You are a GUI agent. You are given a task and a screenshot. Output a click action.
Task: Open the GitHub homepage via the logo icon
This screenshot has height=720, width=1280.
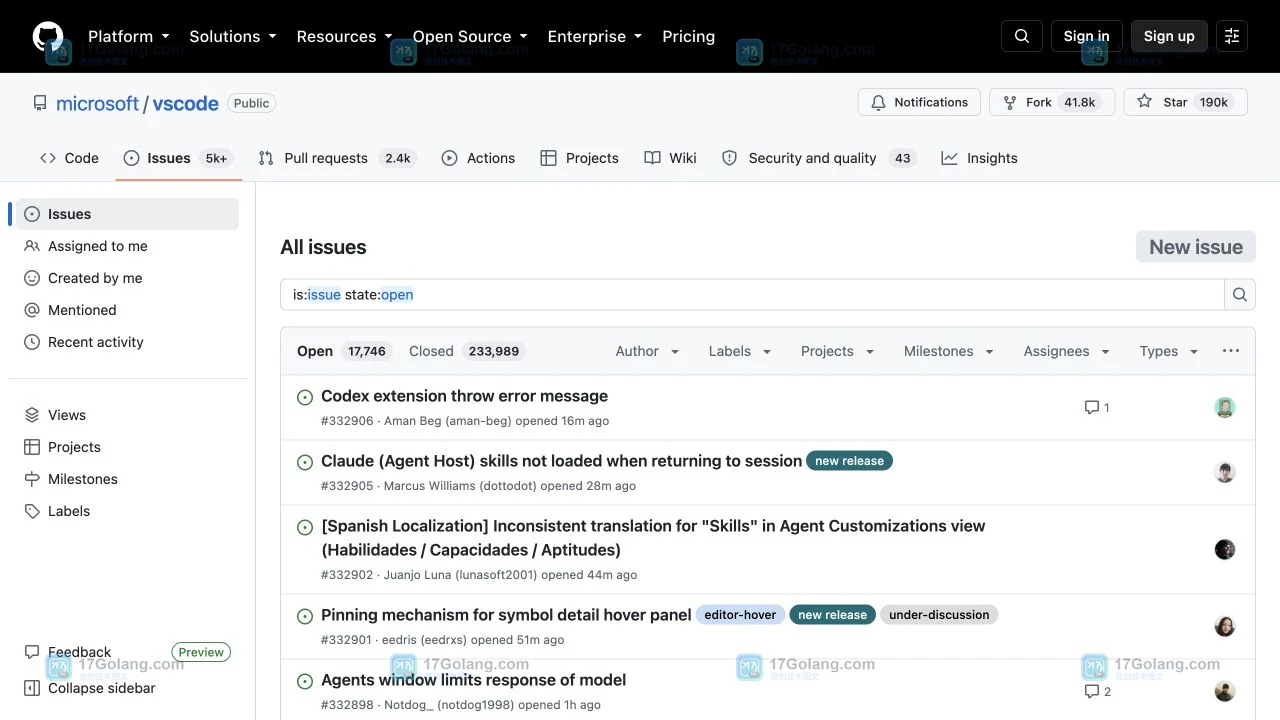[x=47, y=36]
